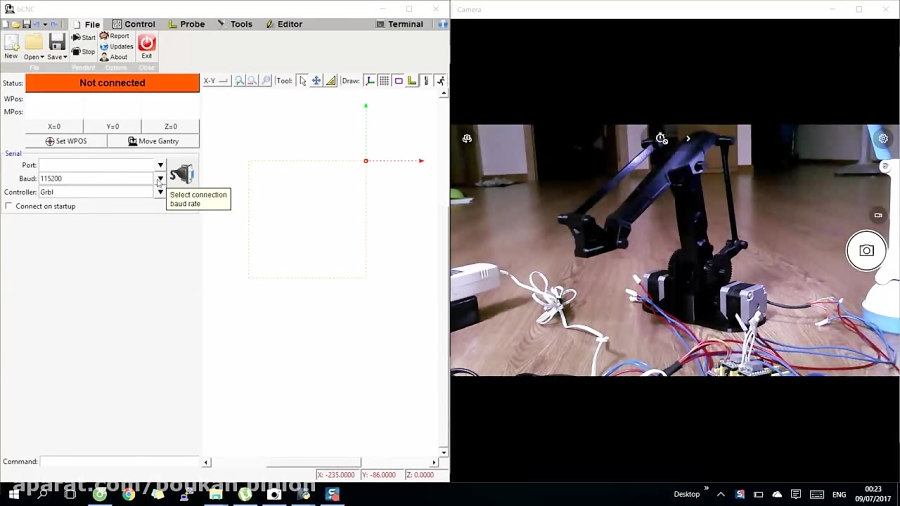The width and height of the screenshot is (900, 506).
Task: Toggle margins rectangle display
Action: pos(398,81)
